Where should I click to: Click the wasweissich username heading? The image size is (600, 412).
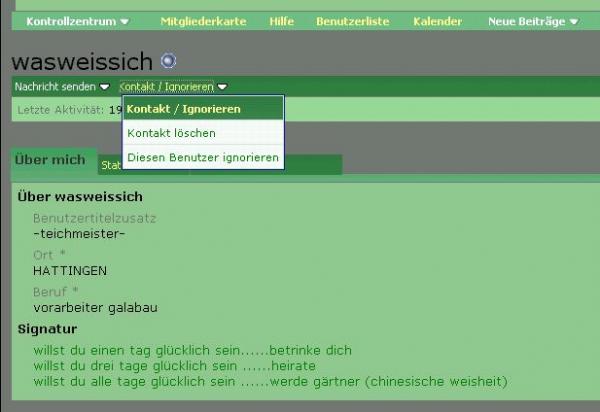click(83, 61)
